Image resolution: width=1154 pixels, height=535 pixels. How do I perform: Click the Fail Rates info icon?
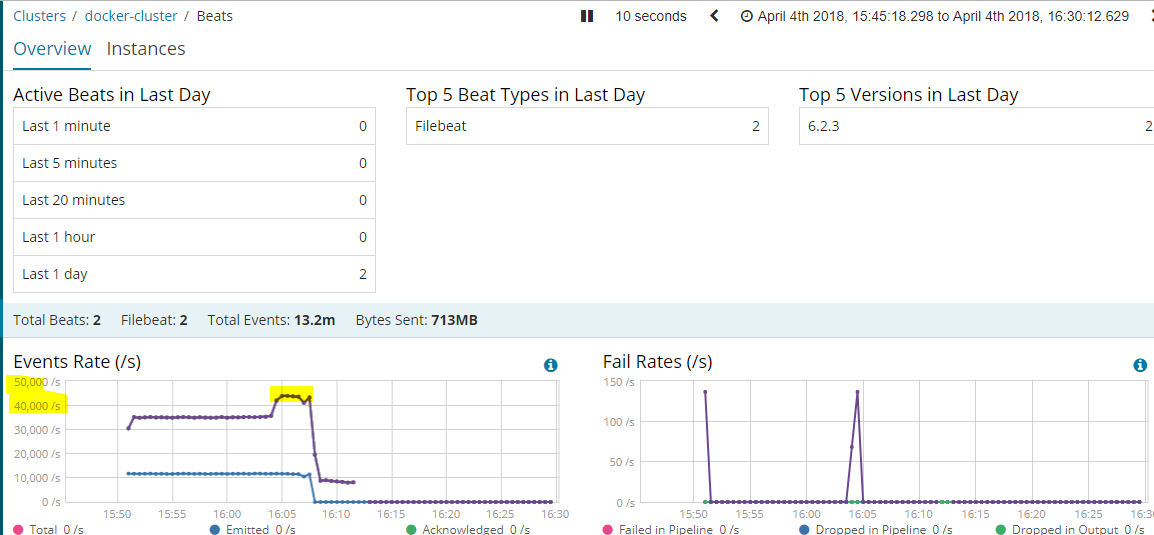pos(1141,365)
